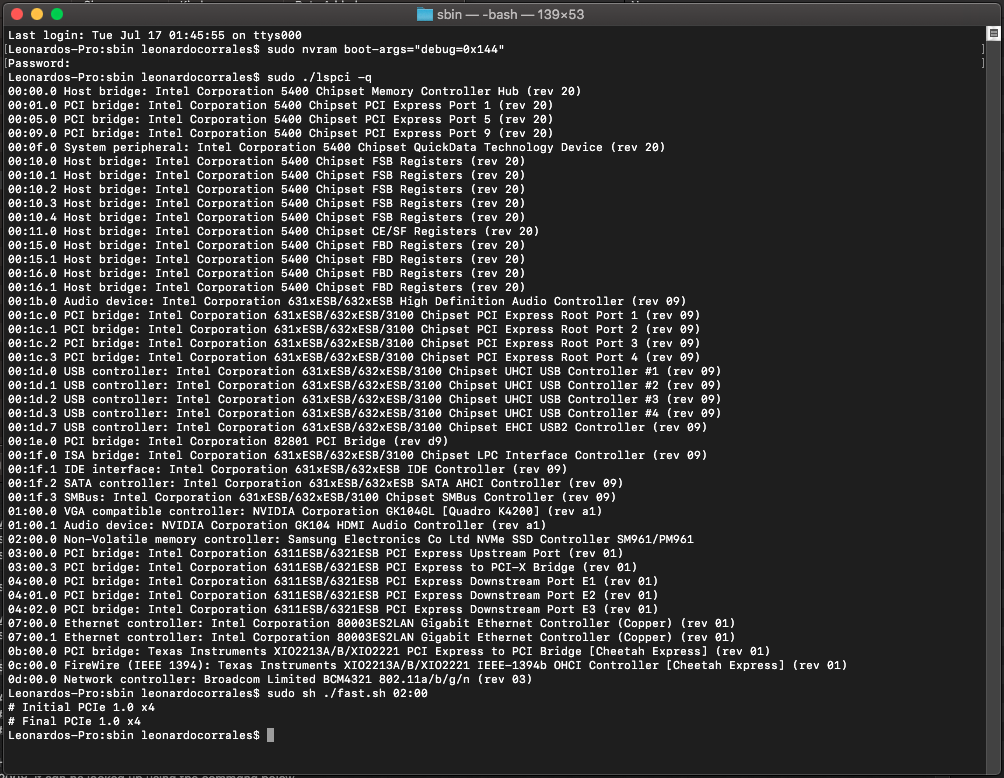Click the terminal cursor at the last prompt
This screenshot has width=1004, height=778.
[270, 735]
